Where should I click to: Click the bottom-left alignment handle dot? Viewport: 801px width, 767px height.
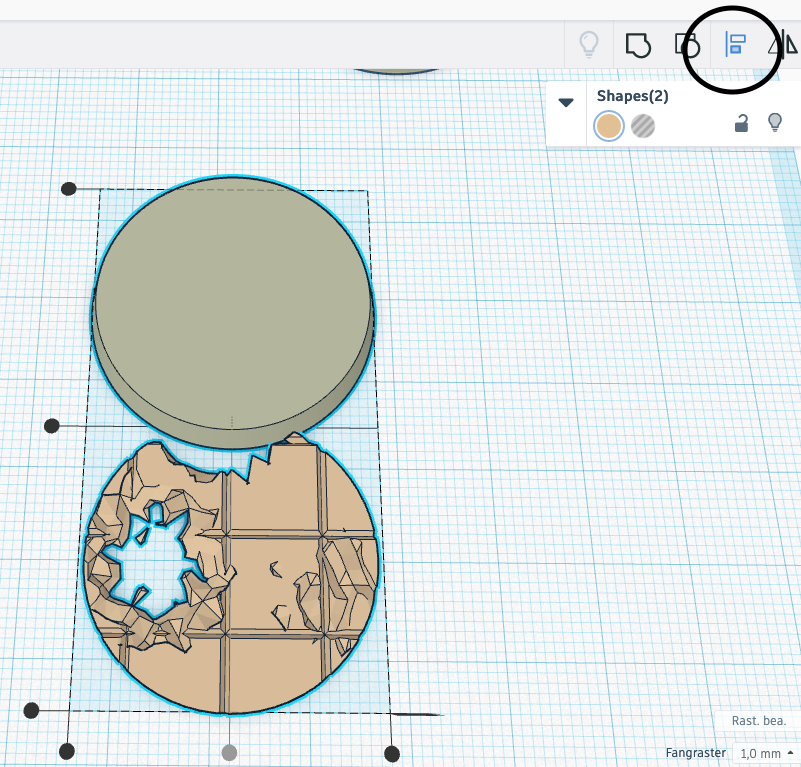coord(67,751)
